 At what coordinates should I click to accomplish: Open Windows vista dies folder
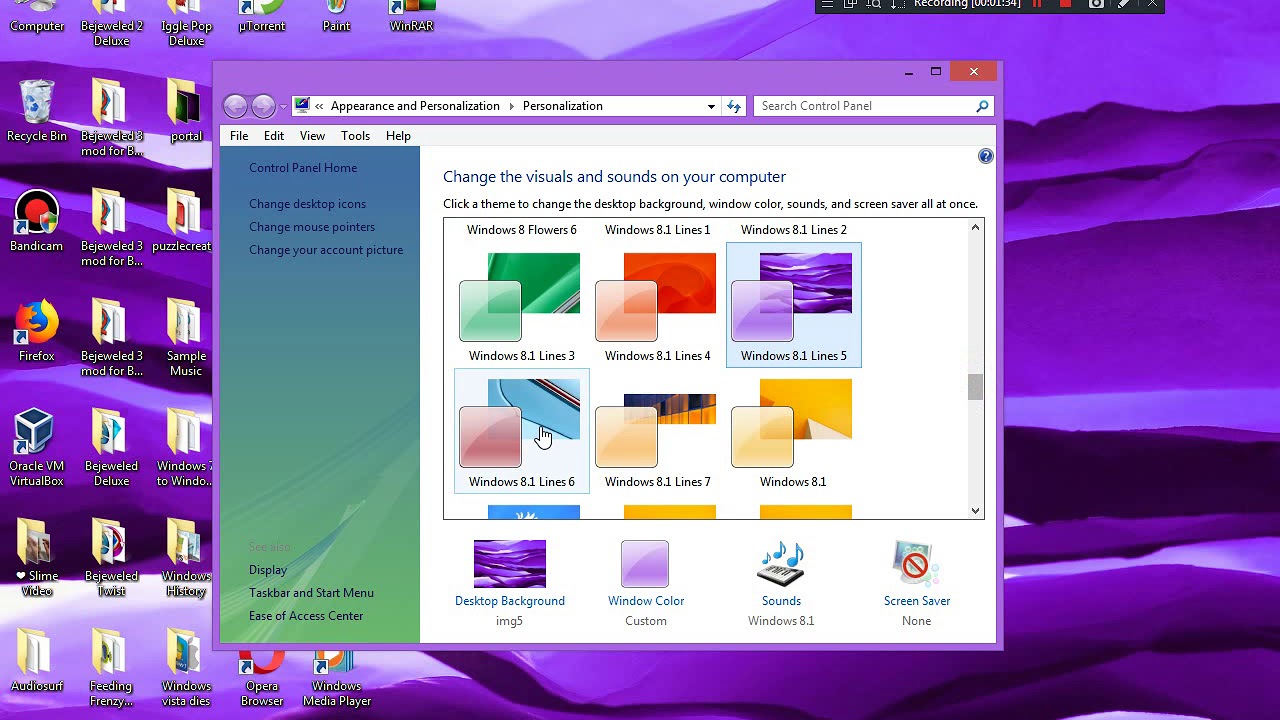[x=186, y=668]
